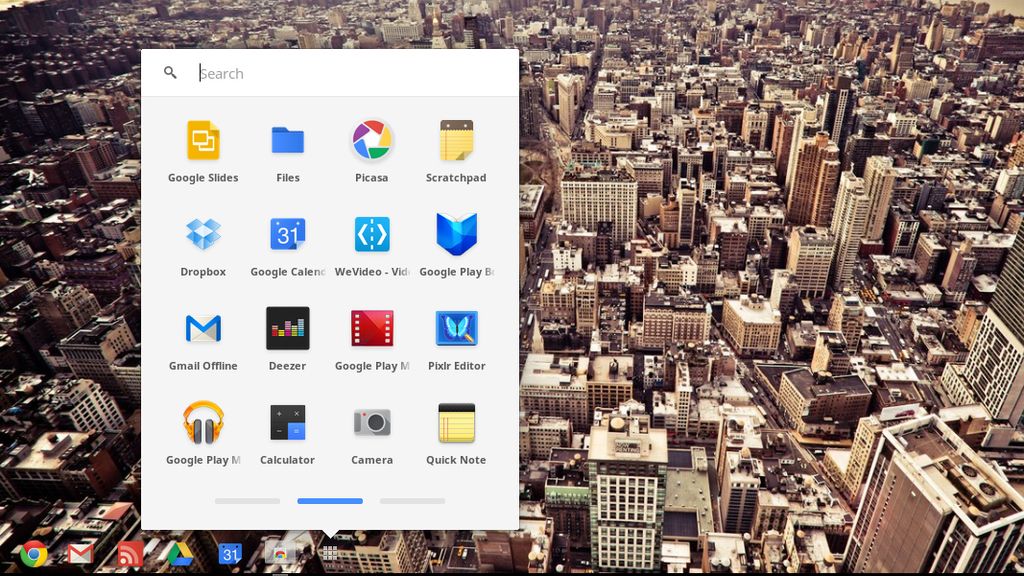Open Google Slides
This screenshot has height=576, width=1024.
pos(203,141)
